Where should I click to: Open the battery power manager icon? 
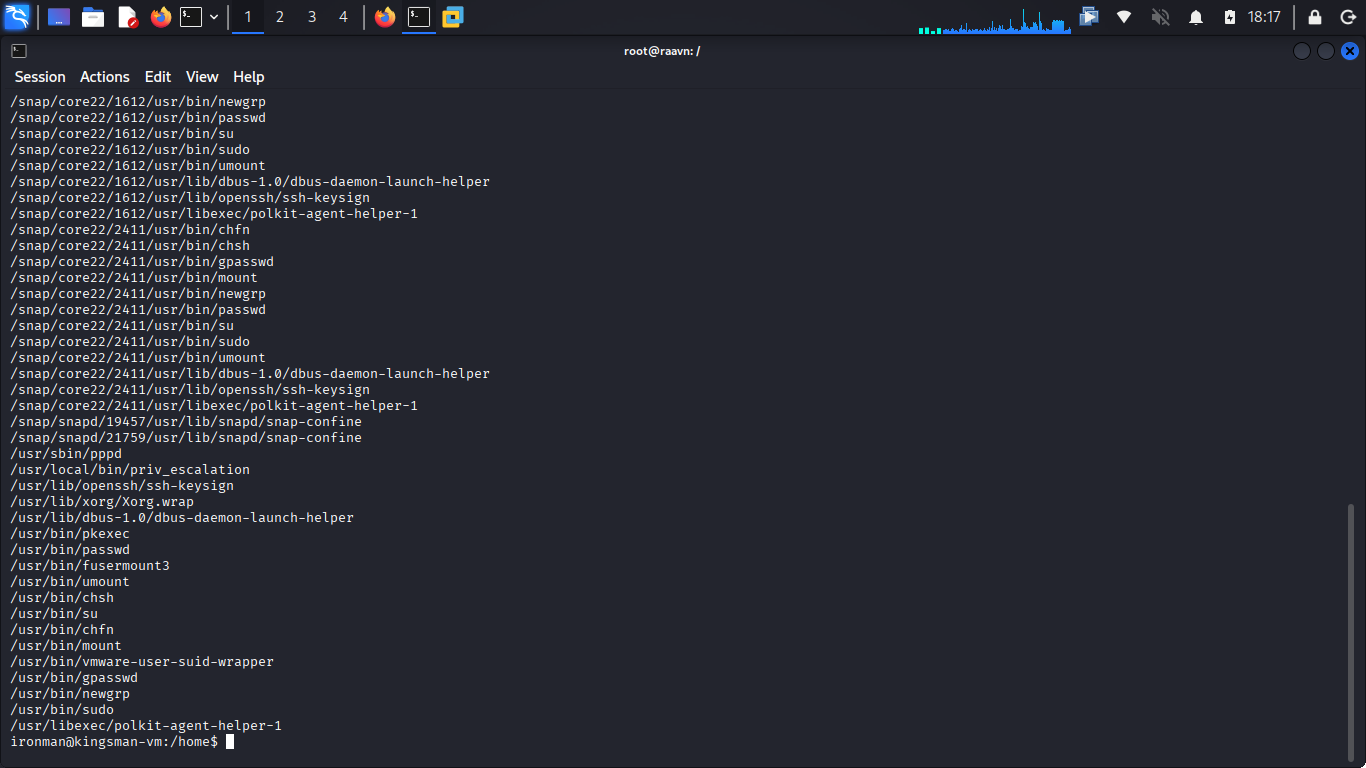click(x=1230, y=17)
